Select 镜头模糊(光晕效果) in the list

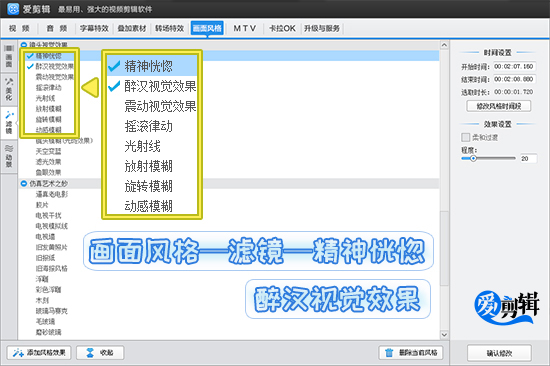point(64,141)
